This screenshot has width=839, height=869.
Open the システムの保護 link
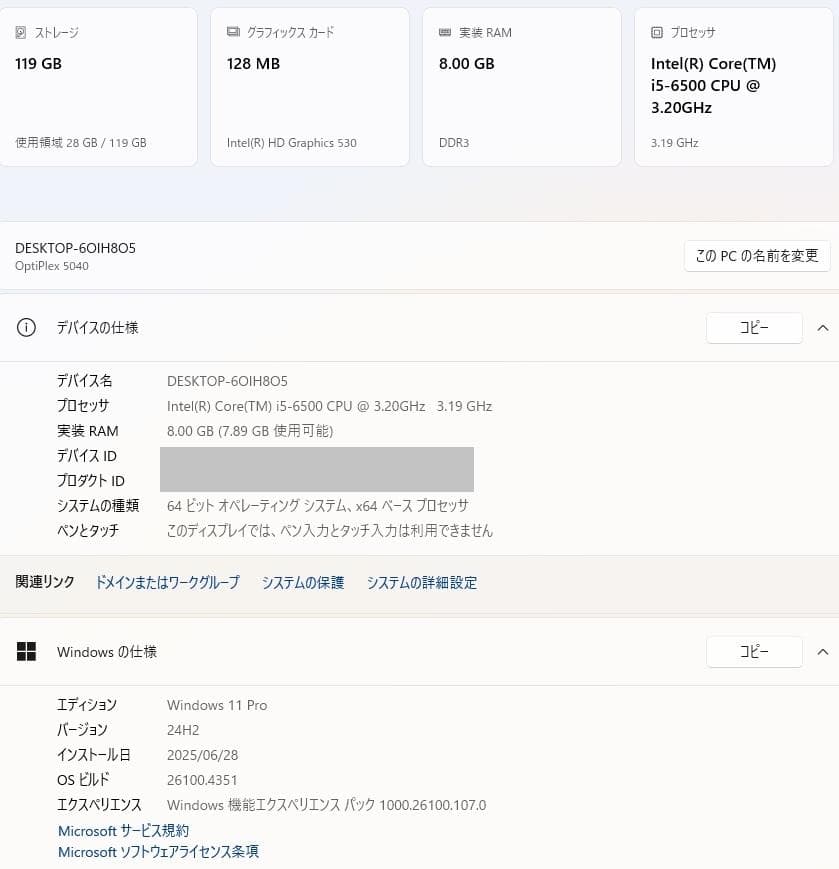pos(303,582)
